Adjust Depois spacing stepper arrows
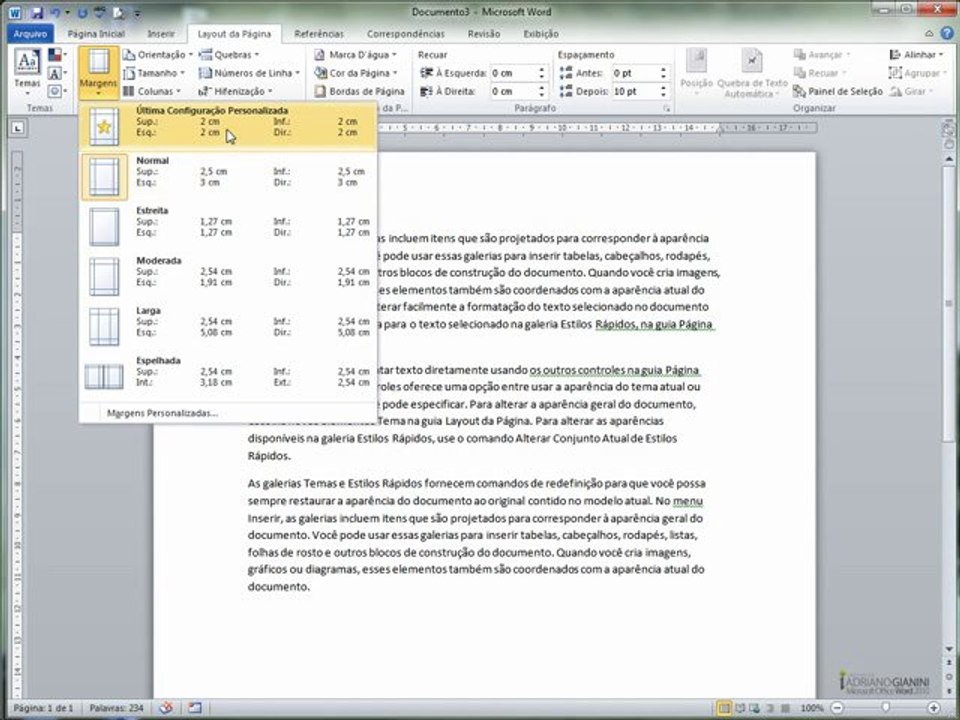The height and width of the screenshot is (720, 960). coord(664,91)
